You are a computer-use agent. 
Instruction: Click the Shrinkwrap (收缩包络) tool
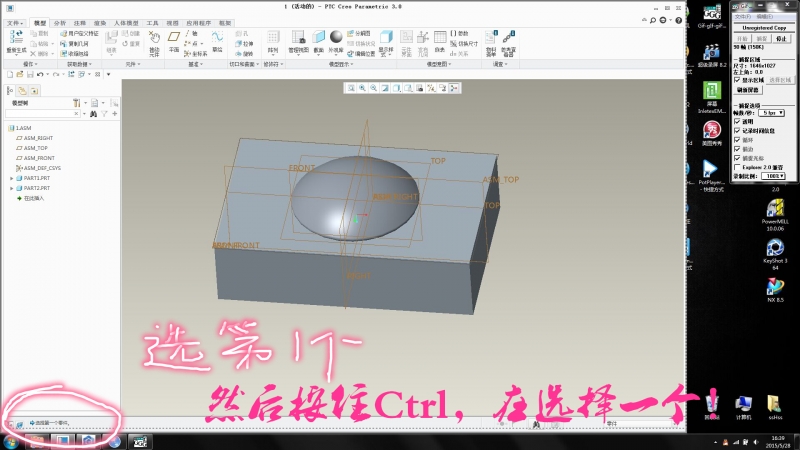(74, 54)
